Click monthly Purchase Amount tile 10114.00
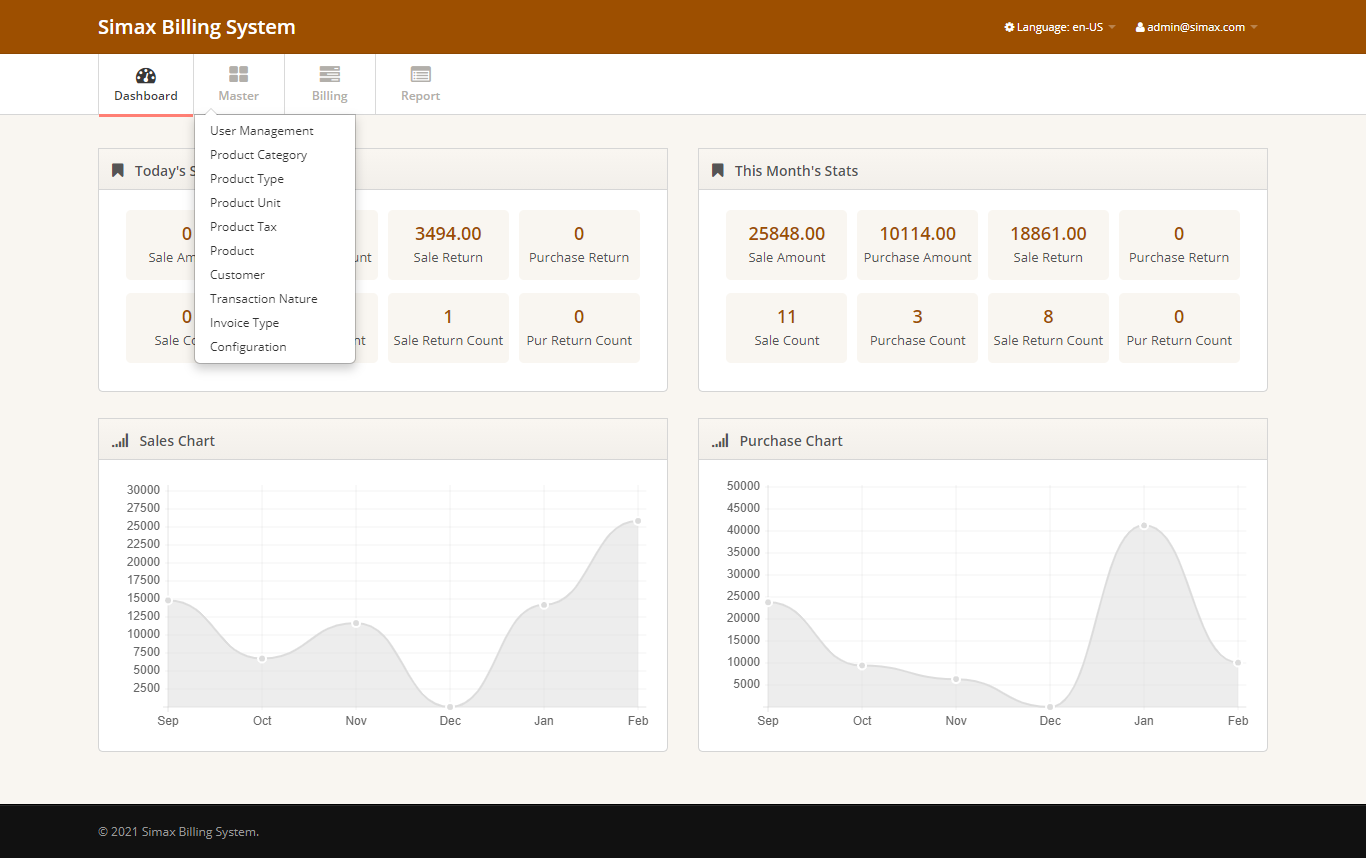 click(918, 245)
